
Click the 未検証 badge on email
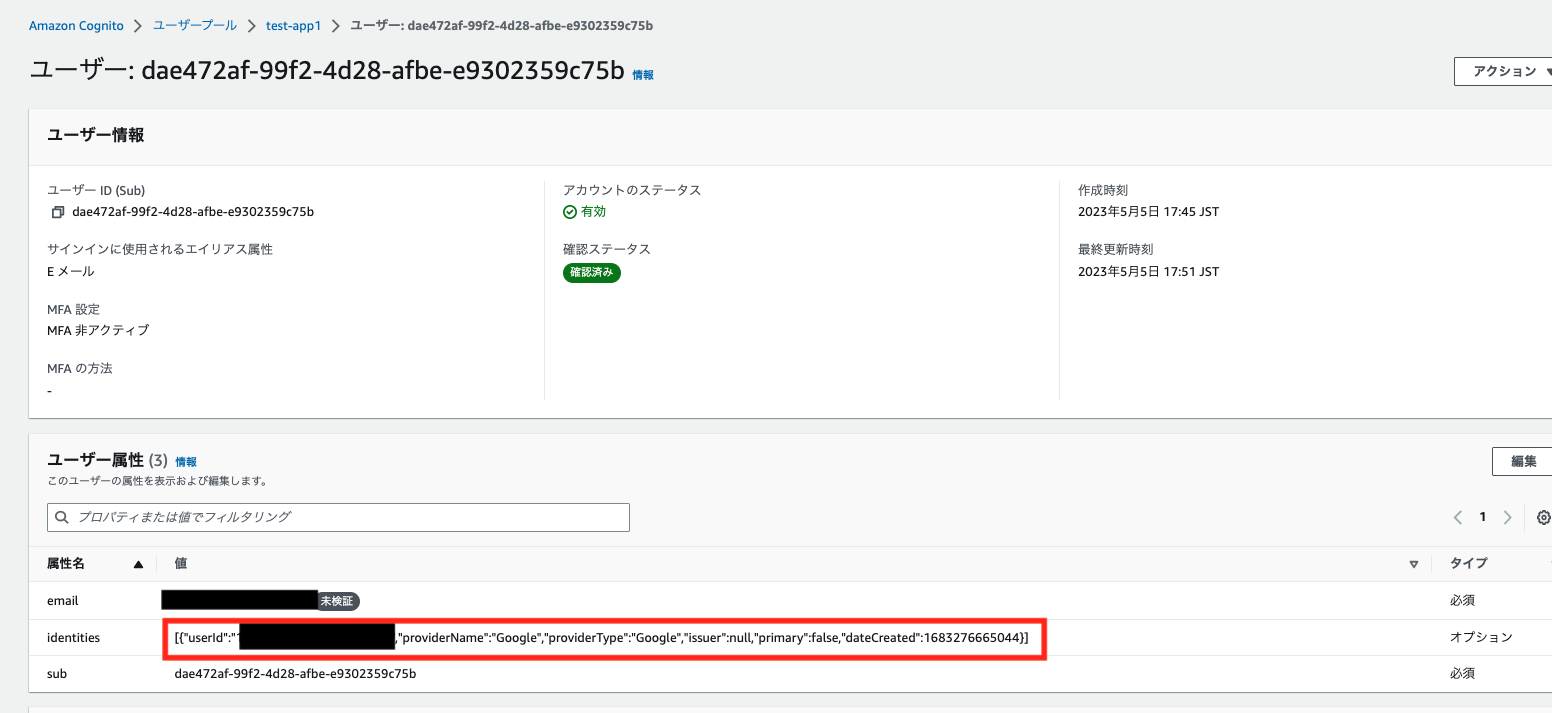coord(338,601)
